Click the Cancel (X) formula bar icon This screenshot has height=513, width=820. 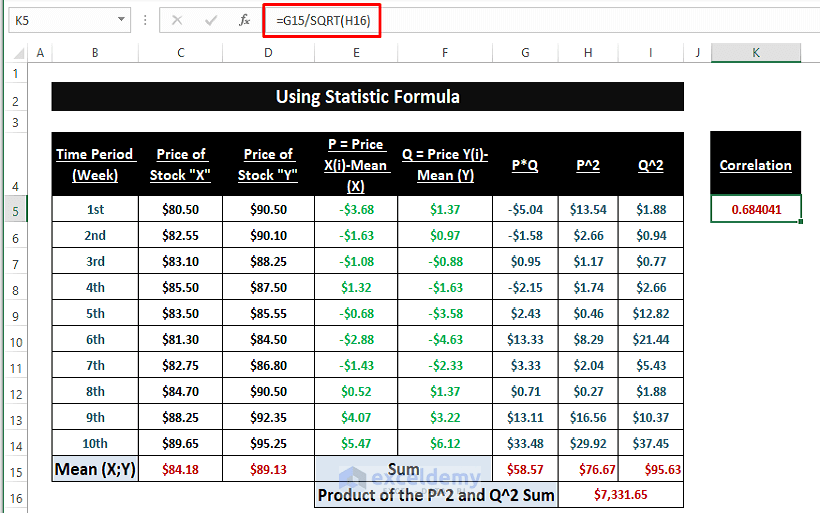(177, 20)
